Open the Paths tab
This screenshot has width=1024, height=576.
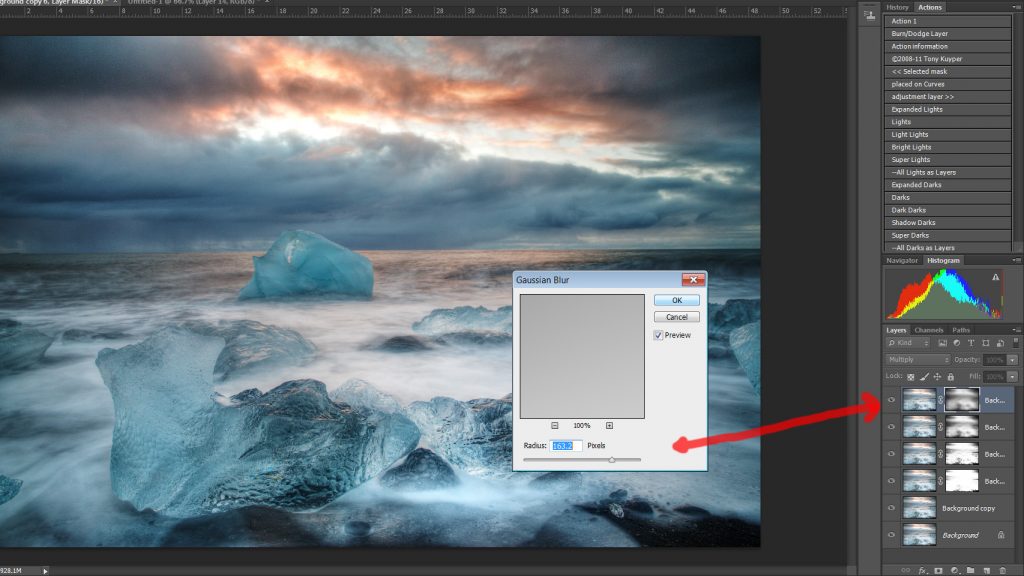(961, 330)
